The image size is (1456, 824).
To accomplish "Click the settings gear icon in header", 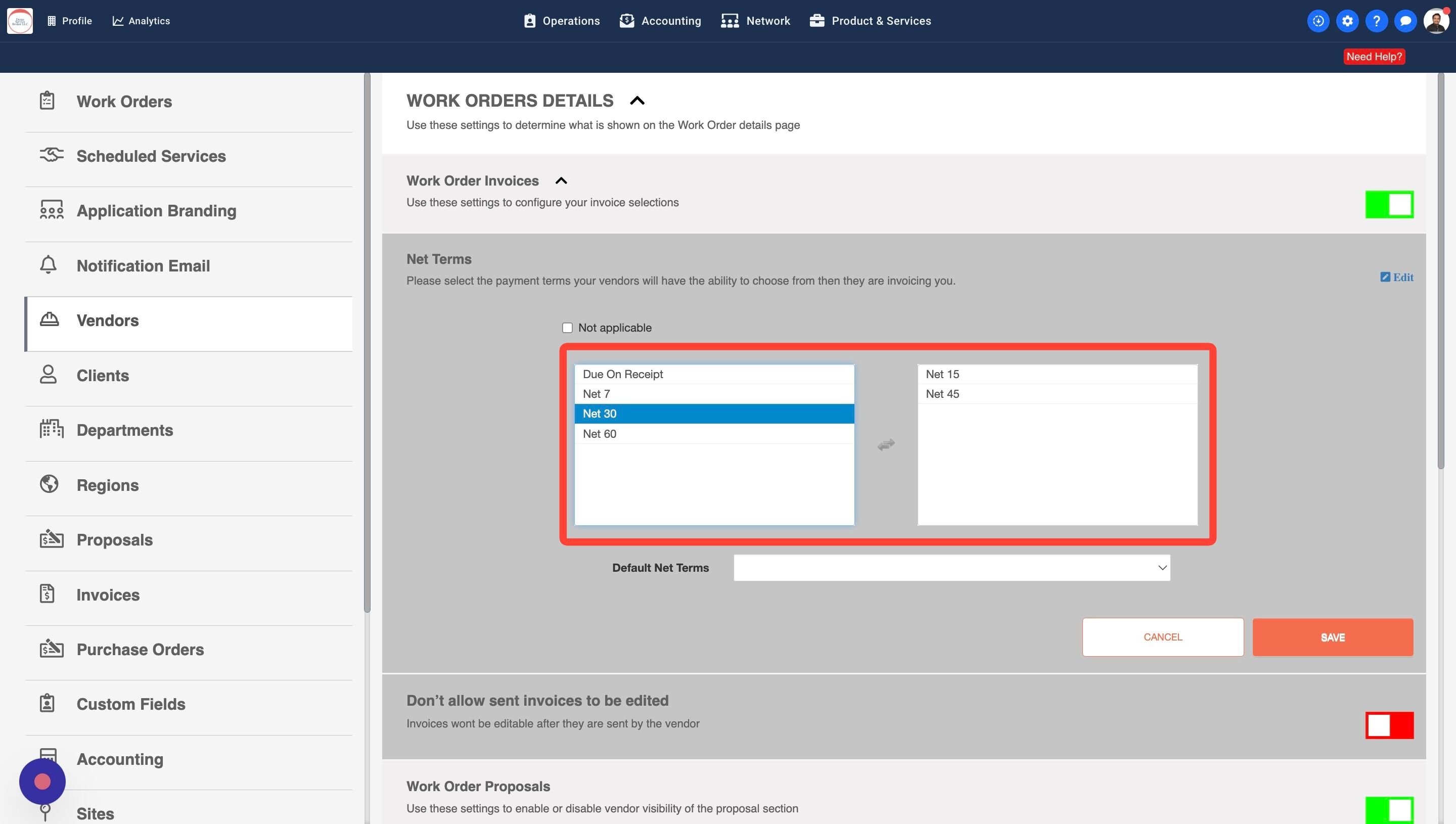I will click(x=1347, y=21).
